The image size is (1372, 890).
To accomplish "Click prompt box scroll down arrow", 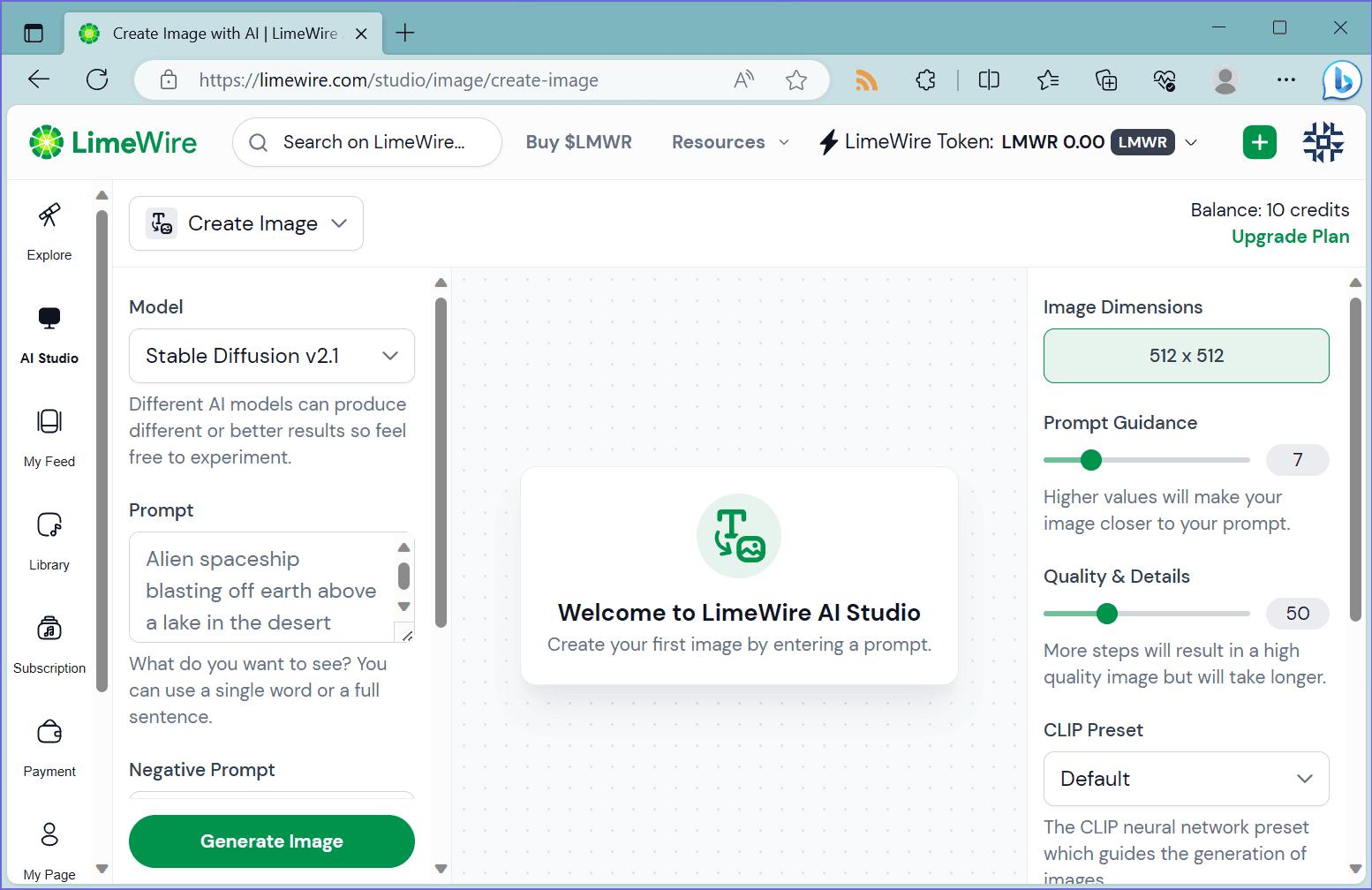I will click(404, 607).
